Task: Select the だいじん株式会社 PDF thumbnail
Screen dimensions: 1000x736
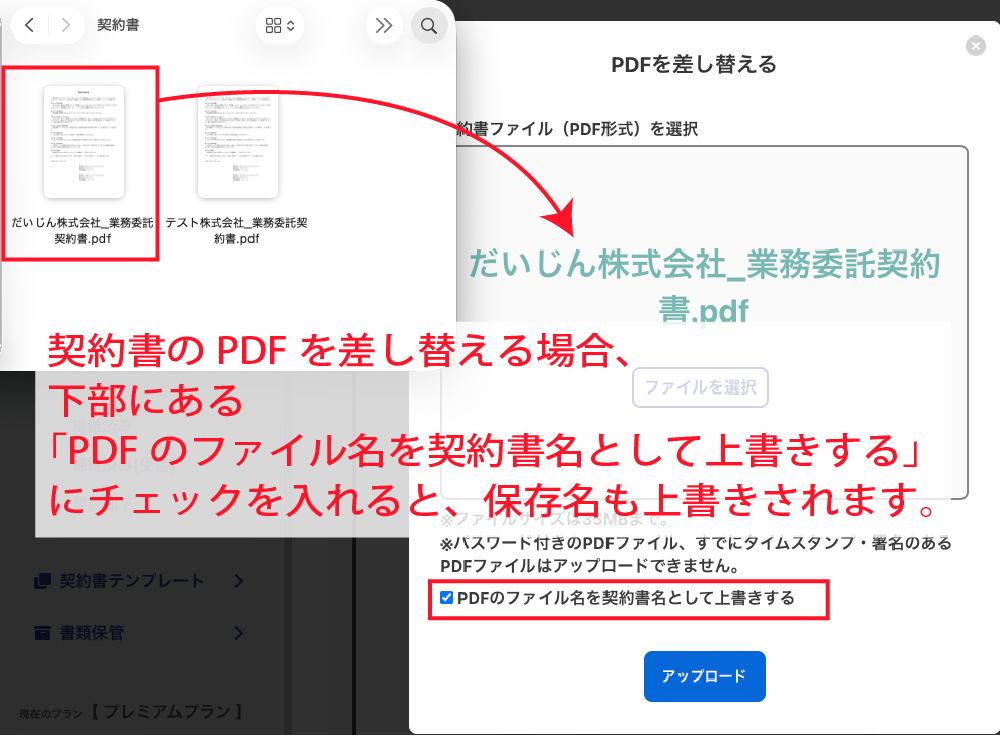Action: click(83, 142)
